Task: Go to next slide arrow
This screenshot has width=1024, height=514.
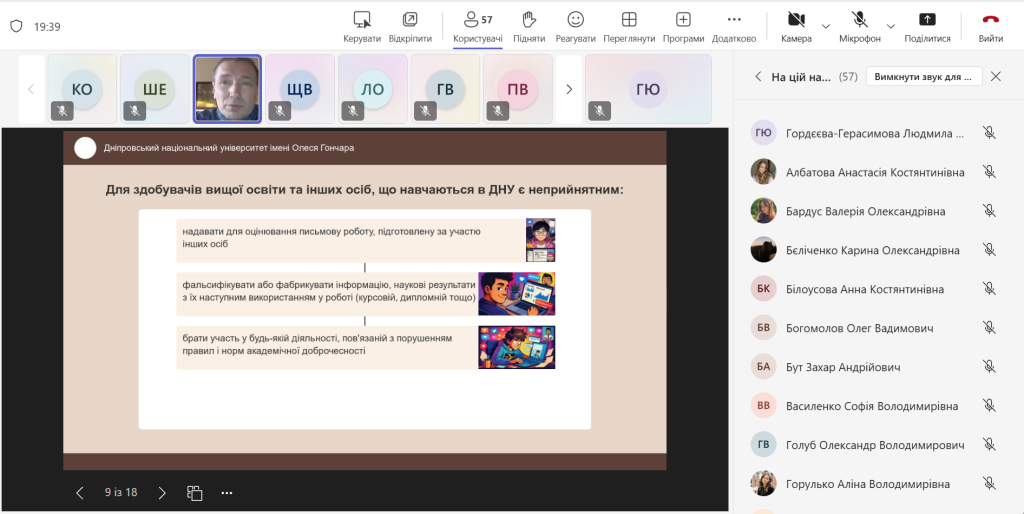Action: coord(163,493)
